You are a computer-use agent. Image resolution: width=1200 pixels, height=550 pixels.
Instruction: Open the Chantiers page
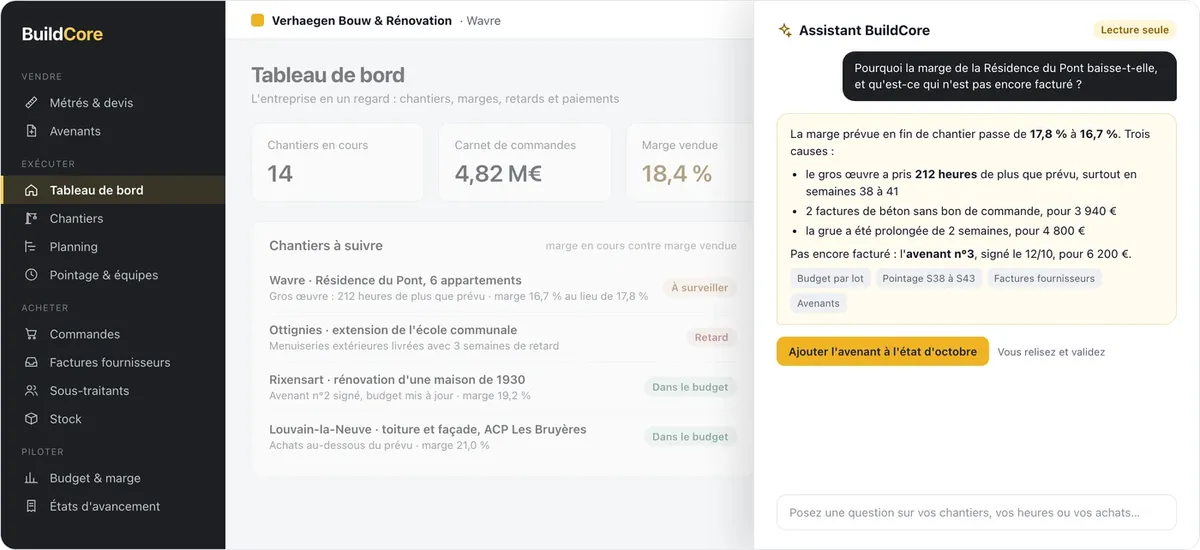pos(113,218)
